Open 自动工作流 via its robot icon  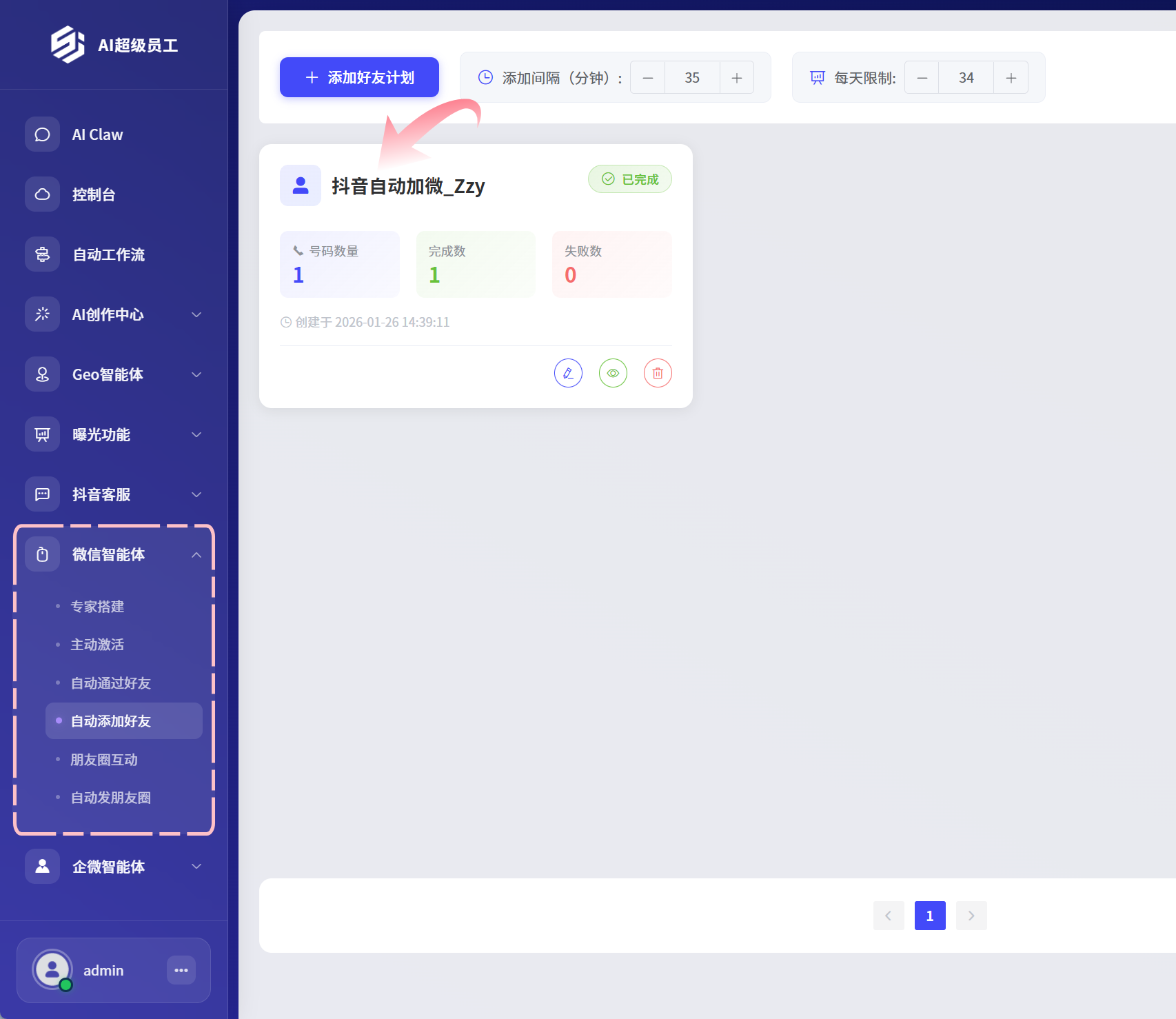42,254
